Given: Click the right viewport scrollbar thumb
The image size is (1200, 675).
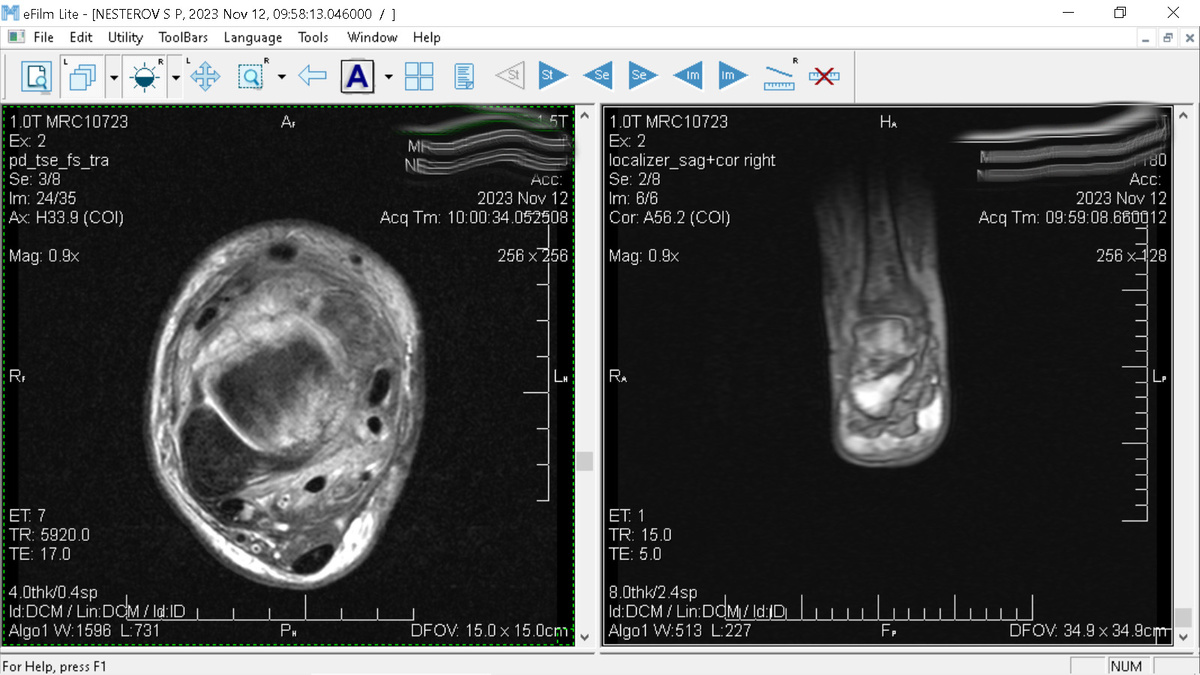Looking at the screenshot, I should [x=1184, y=618].
